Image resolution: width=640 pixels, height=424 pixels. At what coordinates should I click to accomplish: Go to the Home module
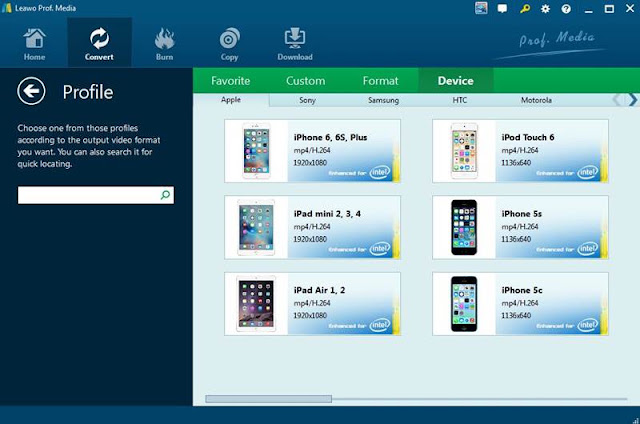(x=34, y=44)
